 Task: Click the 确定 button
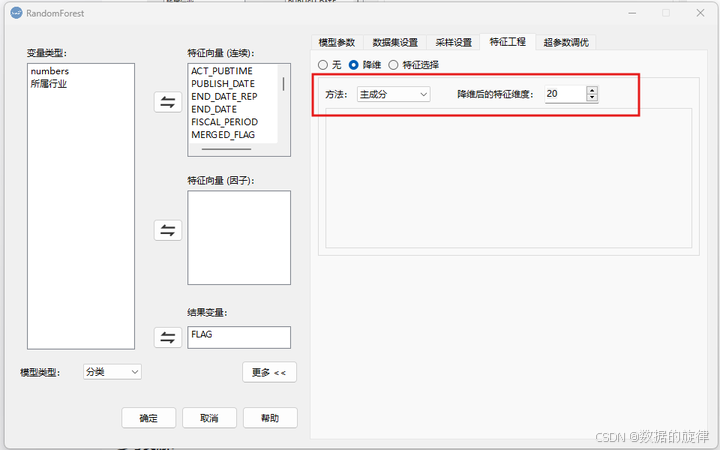[x=148, y=418]
